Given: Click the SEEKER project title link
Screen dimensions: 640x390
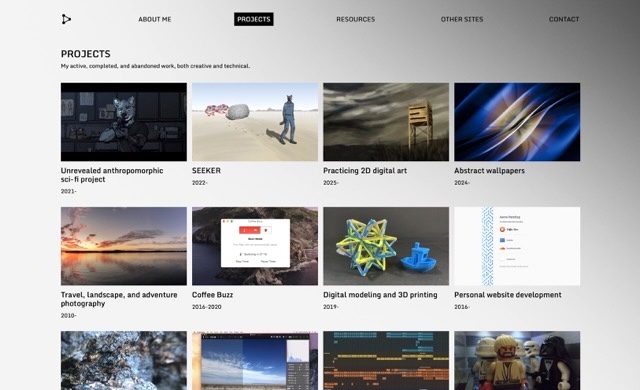Looking at the screenshot, I should point(206,171).
